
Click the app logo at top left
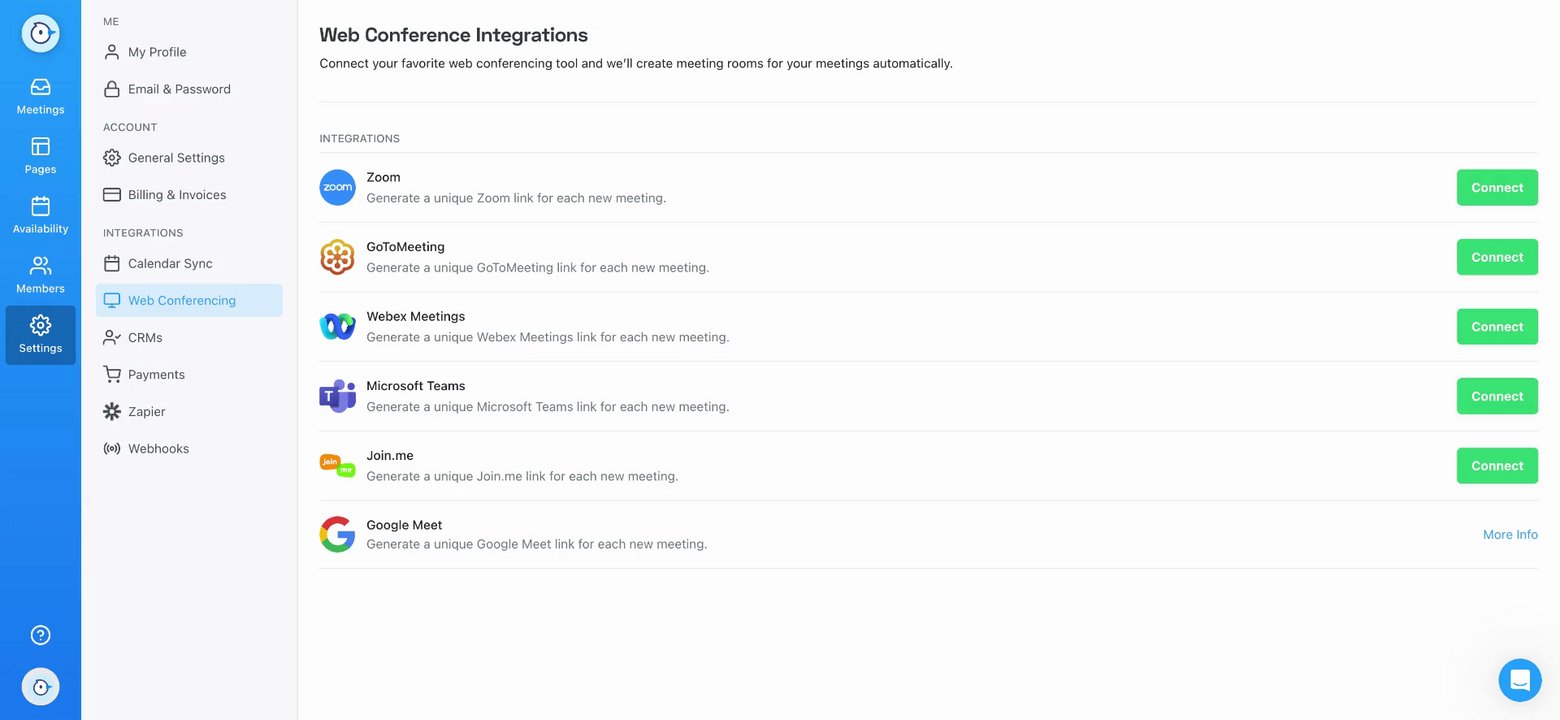pos(40,33)
